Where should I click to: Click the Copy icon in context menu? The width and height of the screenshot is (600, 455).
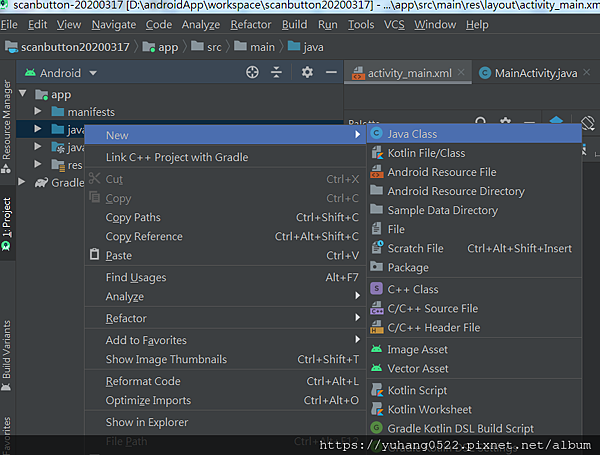click(x=95, y=197)
